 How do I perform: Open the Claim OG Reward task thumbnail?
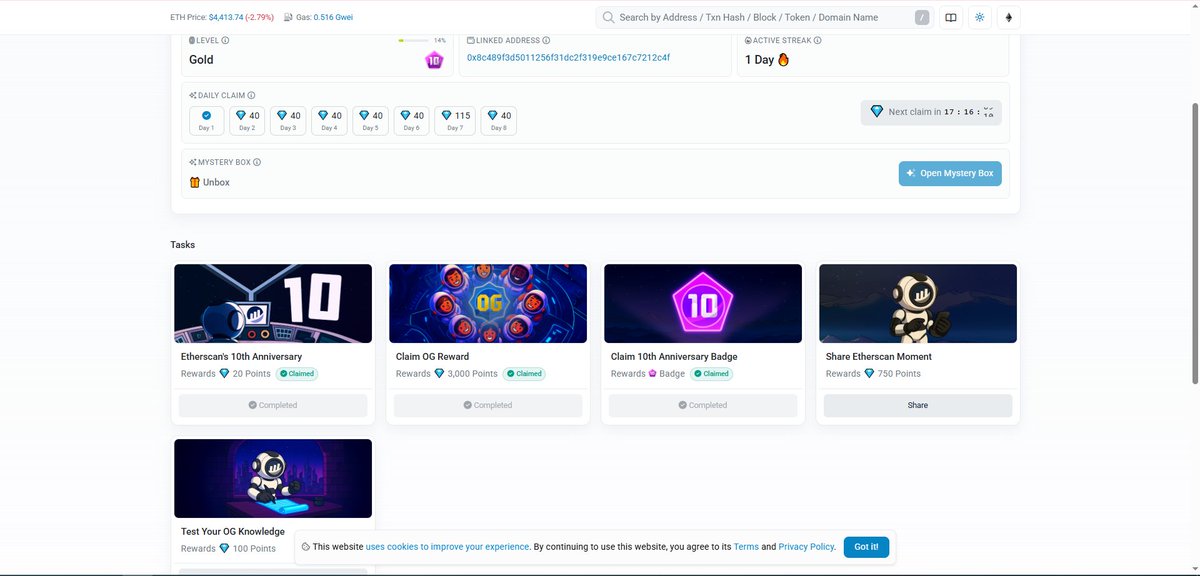(x=487, y=302)
